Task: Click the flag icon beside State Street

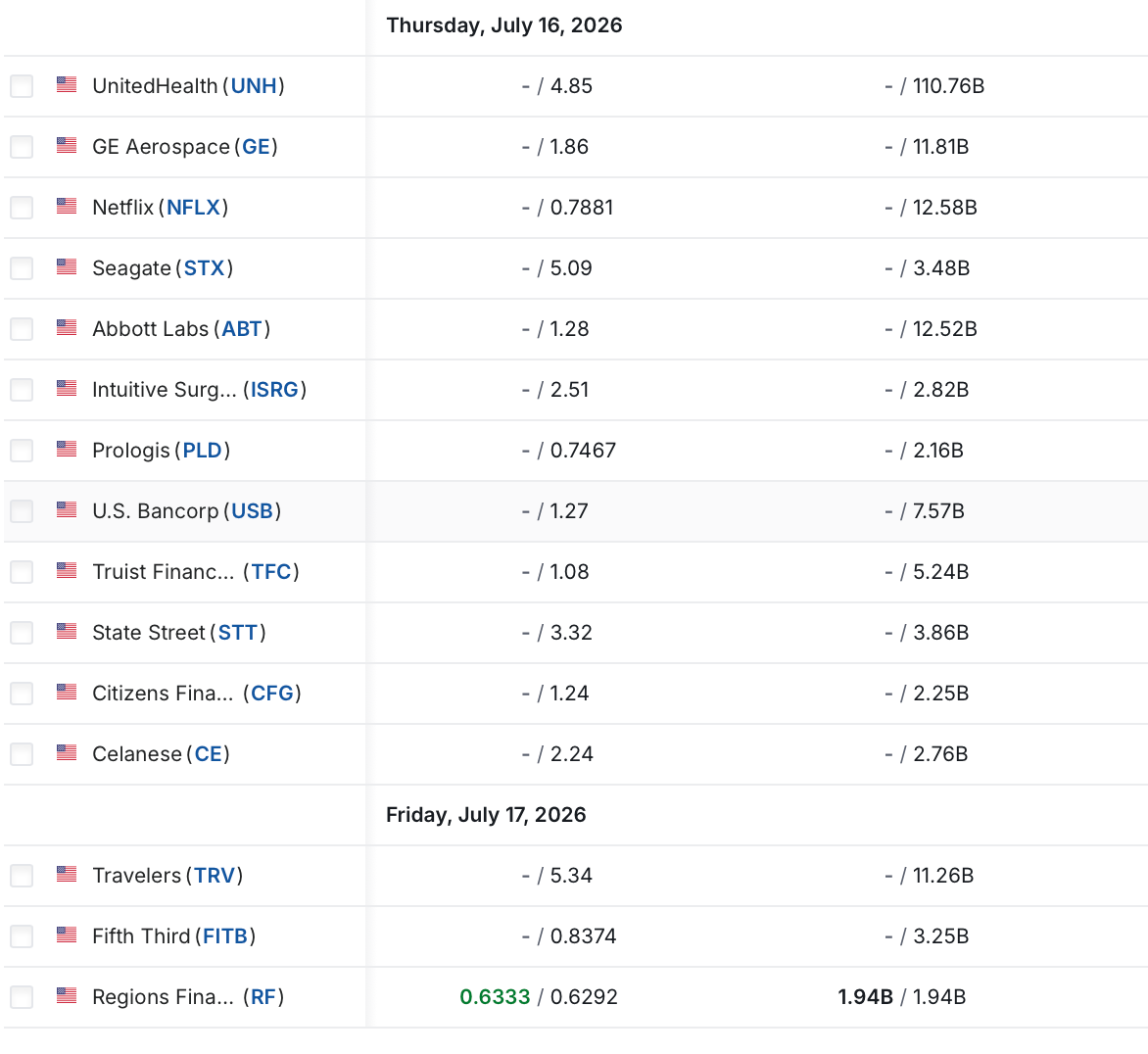Action: 67,631
